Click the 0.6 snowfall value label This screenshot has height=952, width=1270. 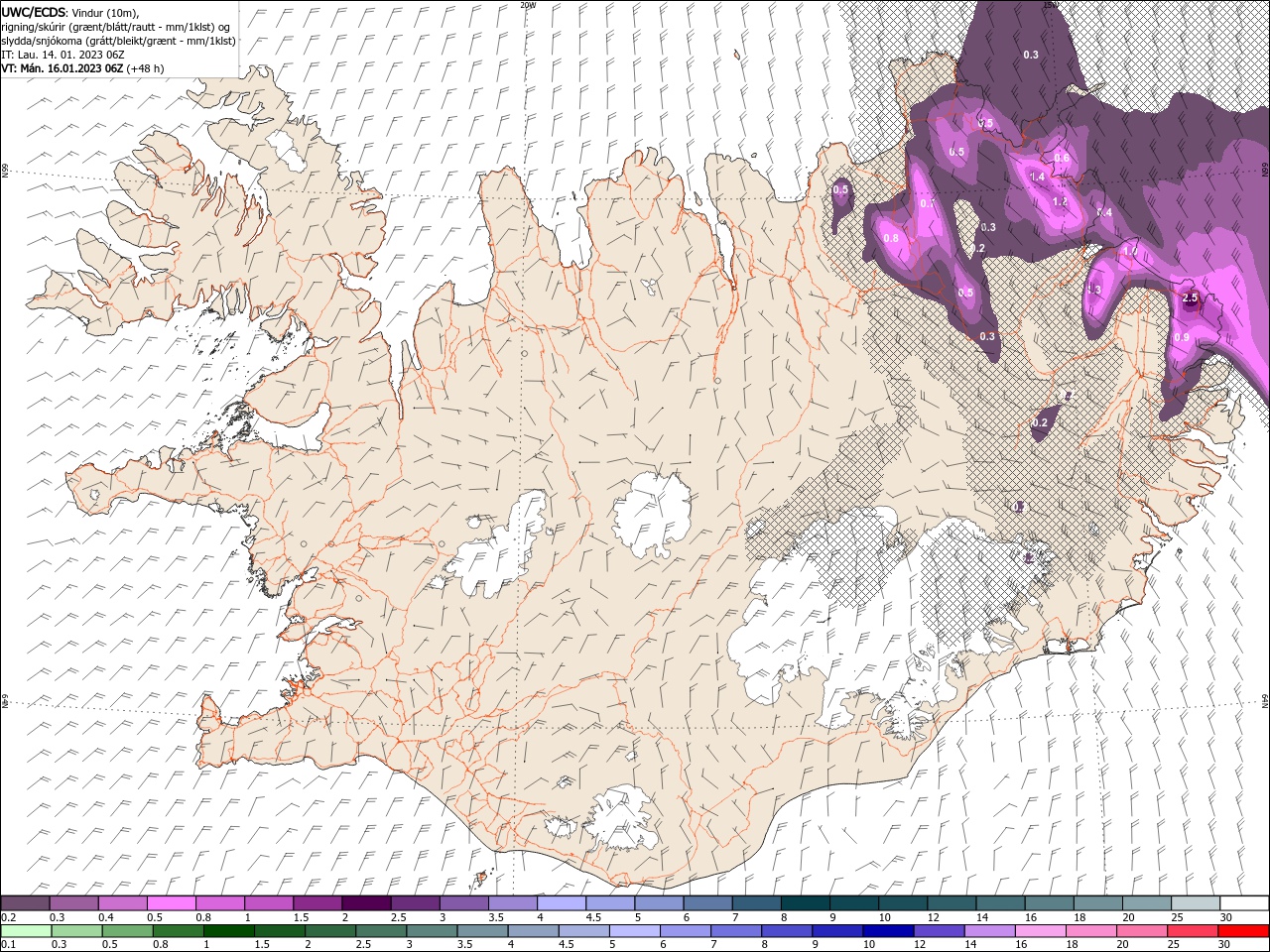tap(1062, 159)
